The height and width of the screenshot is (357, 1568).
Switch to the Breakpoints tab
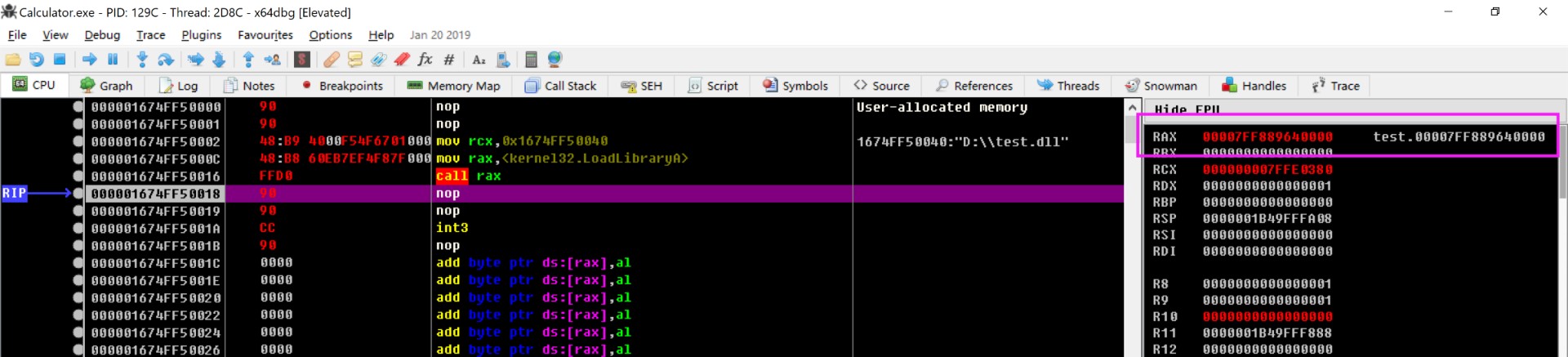point(342,86)
